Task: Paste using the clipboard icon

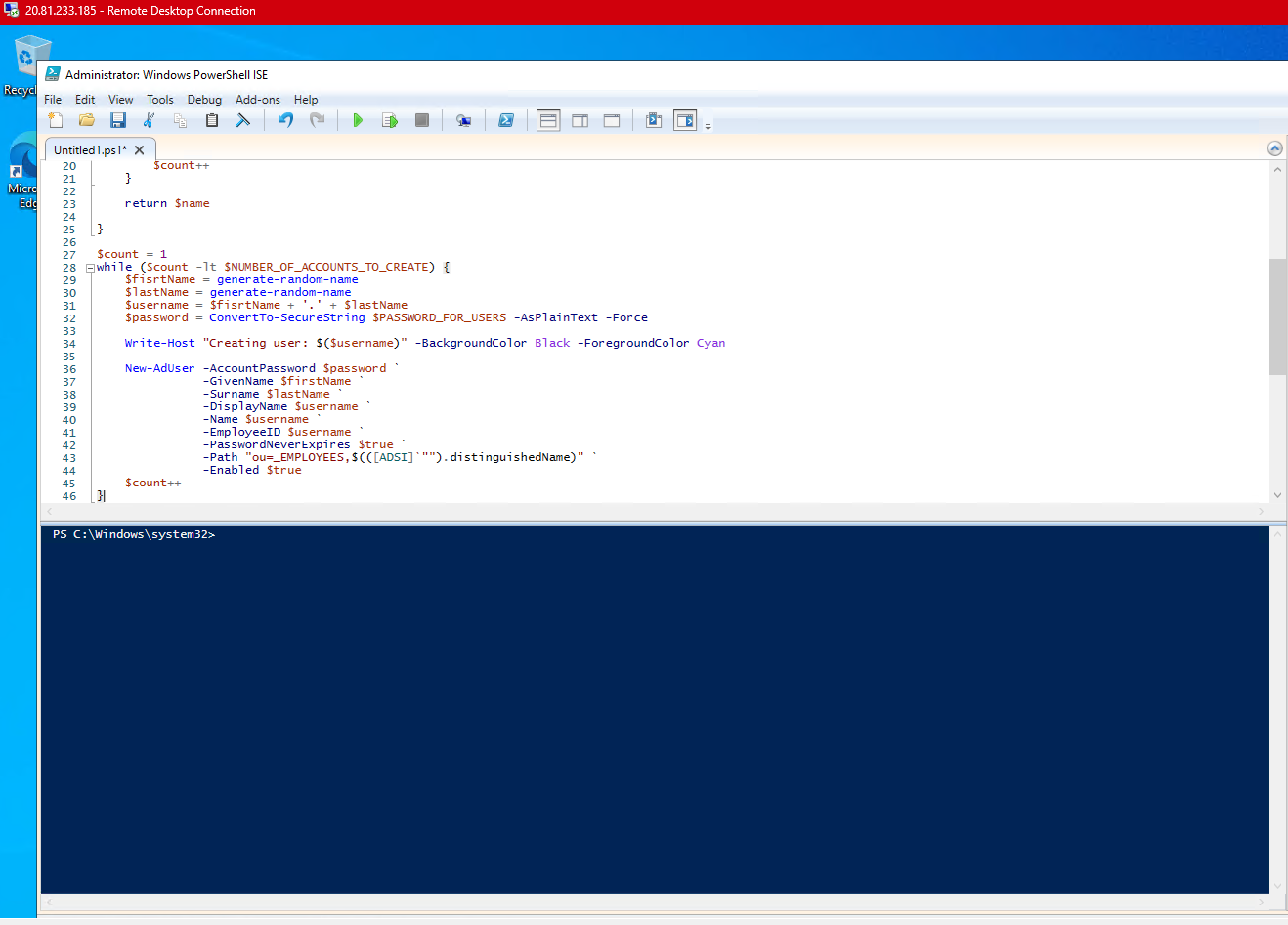Action: click(212, 120)
